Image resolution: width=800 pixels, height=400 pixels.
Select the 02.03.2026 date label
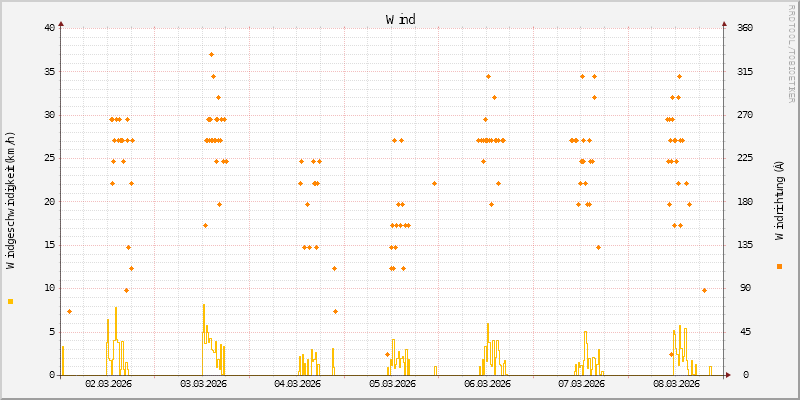(109, 383)
